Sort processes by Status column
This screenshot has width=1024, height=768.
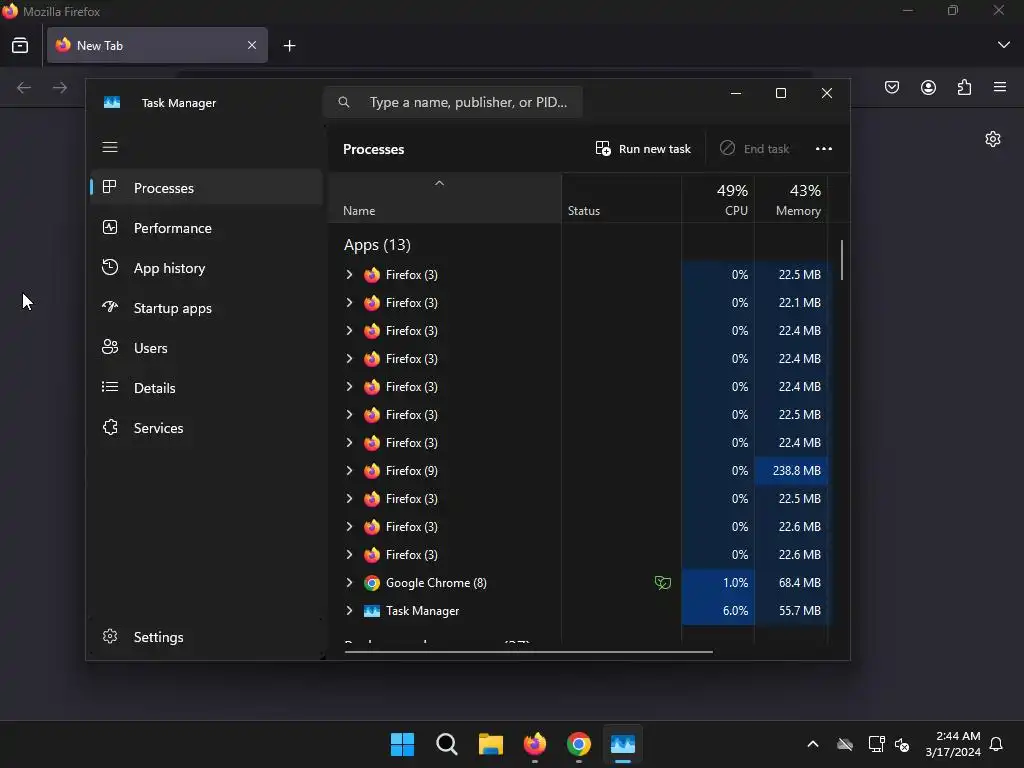(x=622, y=199)
